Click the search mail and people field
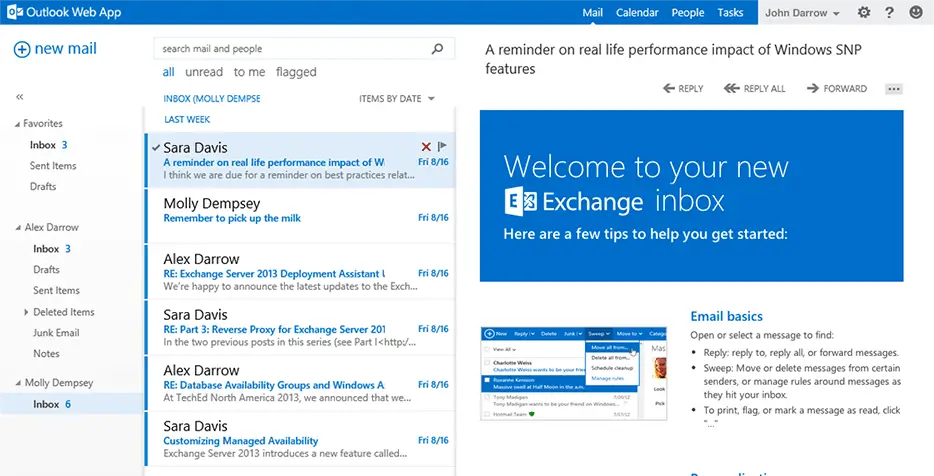934x476 pixels. (x=290, y=48)
